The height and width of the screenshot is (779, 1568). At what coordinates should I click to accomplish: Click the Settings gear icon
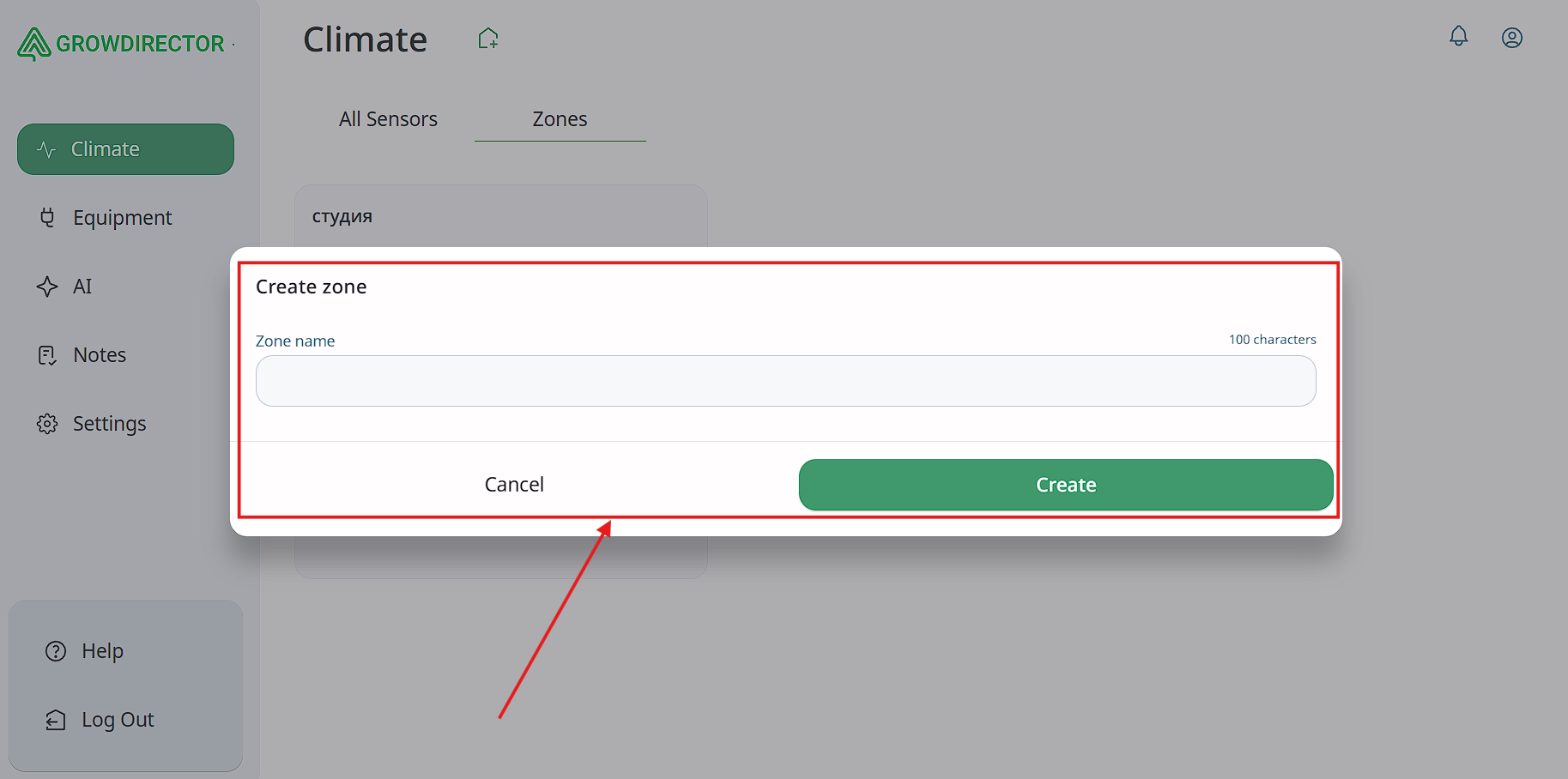point(47,424)
